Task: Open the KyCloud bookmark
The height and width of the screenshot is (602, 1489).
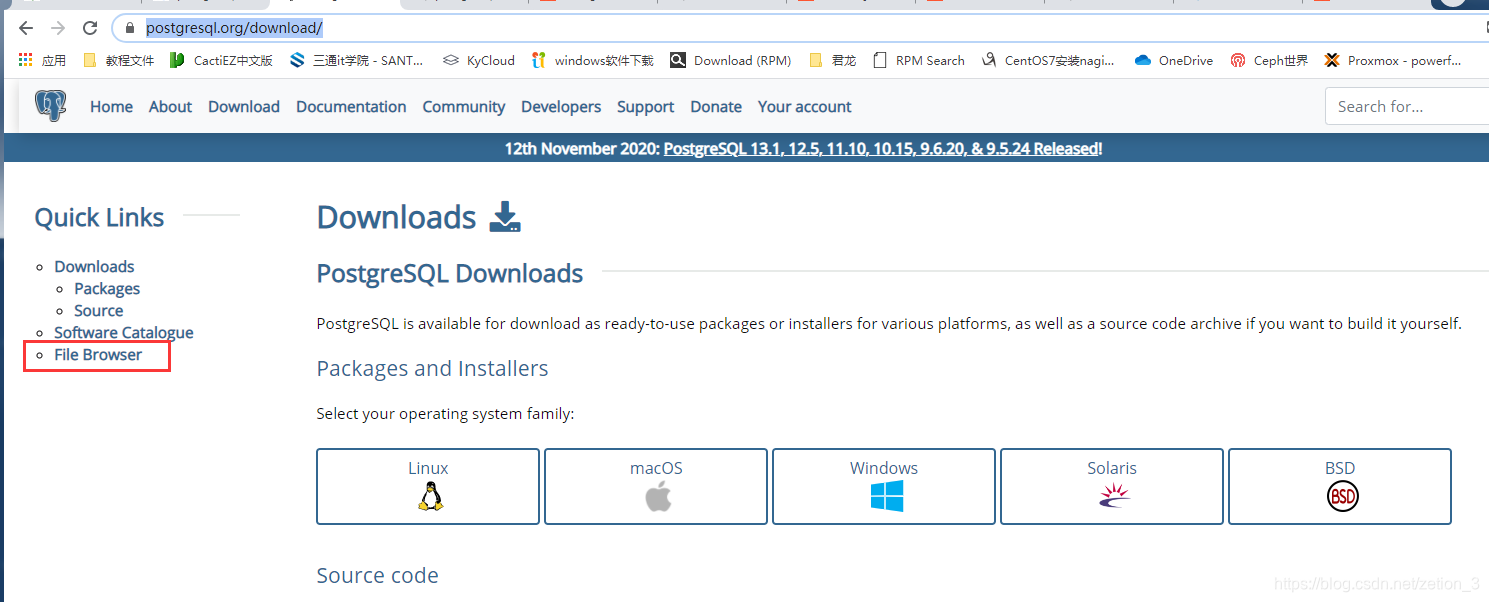Action: 479,60
